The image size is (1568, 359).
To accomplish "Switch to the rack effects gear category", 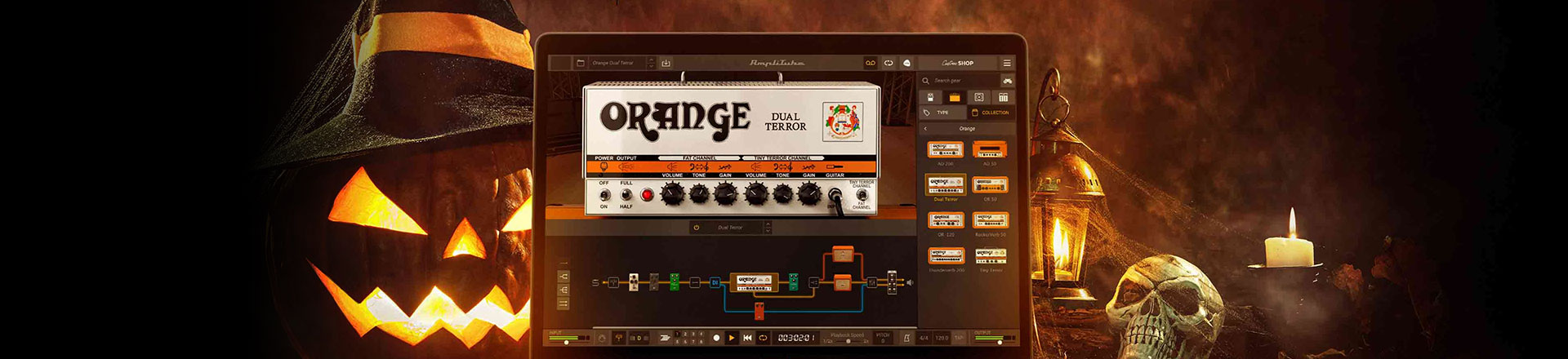I will coord(1003,97).
